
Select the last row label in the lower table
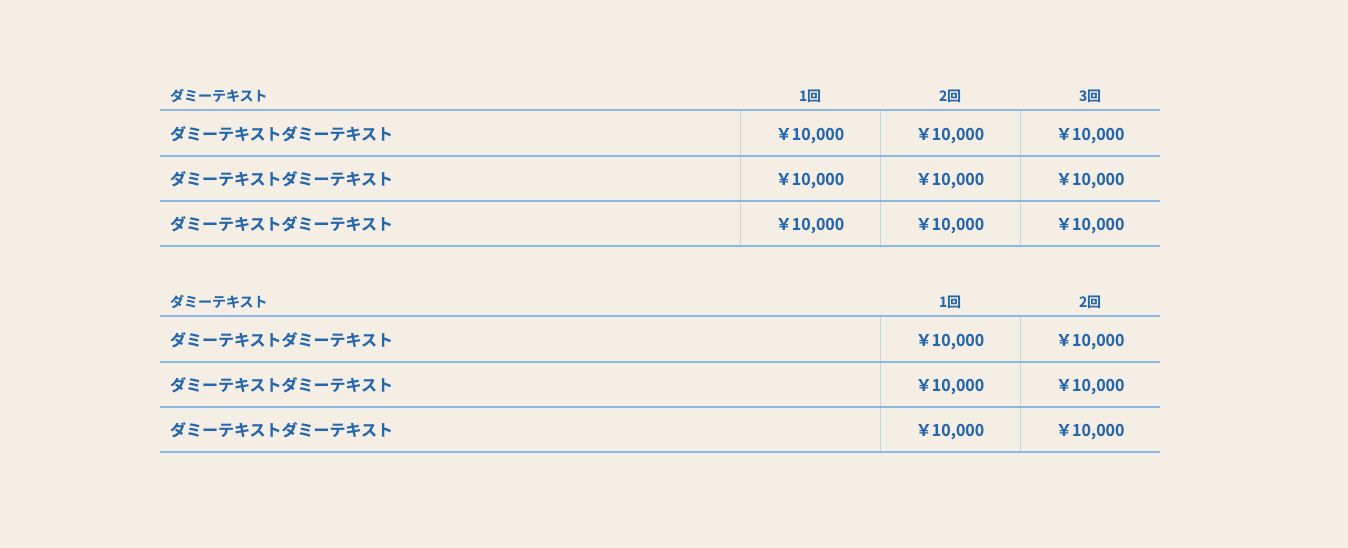coord(281,430)
